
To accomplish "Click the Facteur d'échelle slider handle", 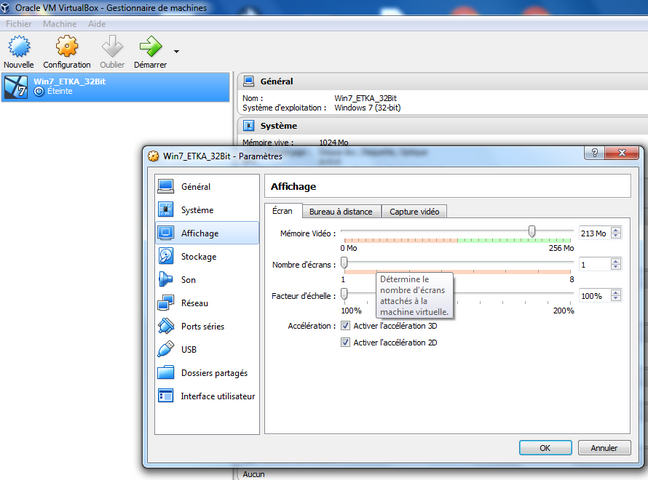I will tap(344, 294).
